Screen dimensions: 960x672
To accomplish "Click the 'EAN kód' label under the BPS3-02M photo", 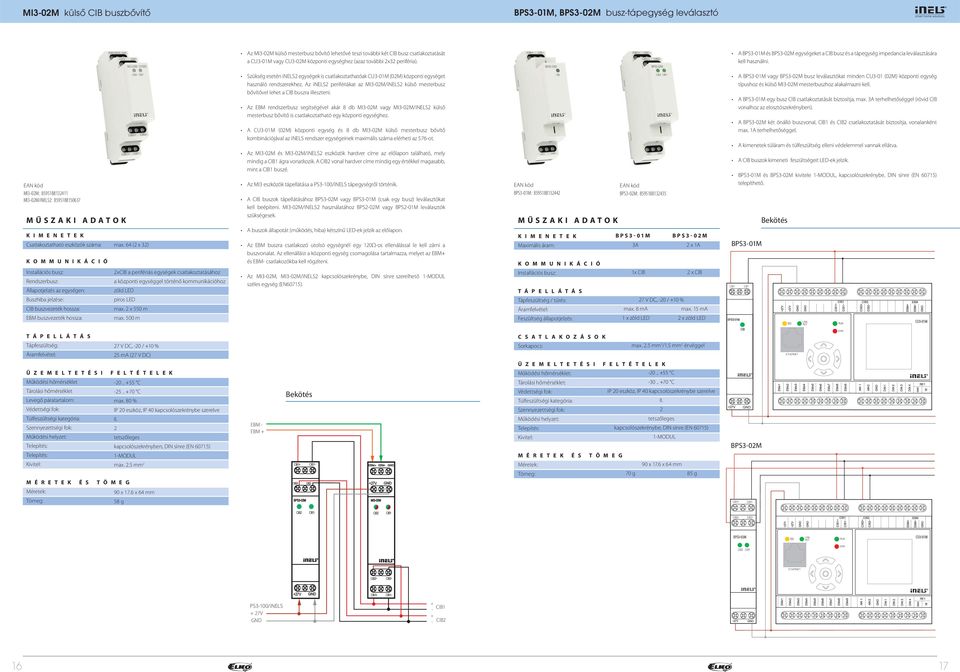I will (x=629, y=185).
